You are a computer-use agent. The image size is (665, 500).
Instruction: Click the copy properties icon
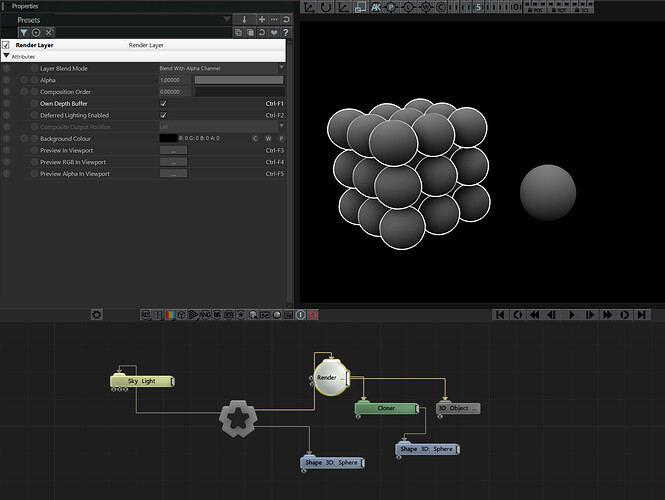(x=238, y=32)
